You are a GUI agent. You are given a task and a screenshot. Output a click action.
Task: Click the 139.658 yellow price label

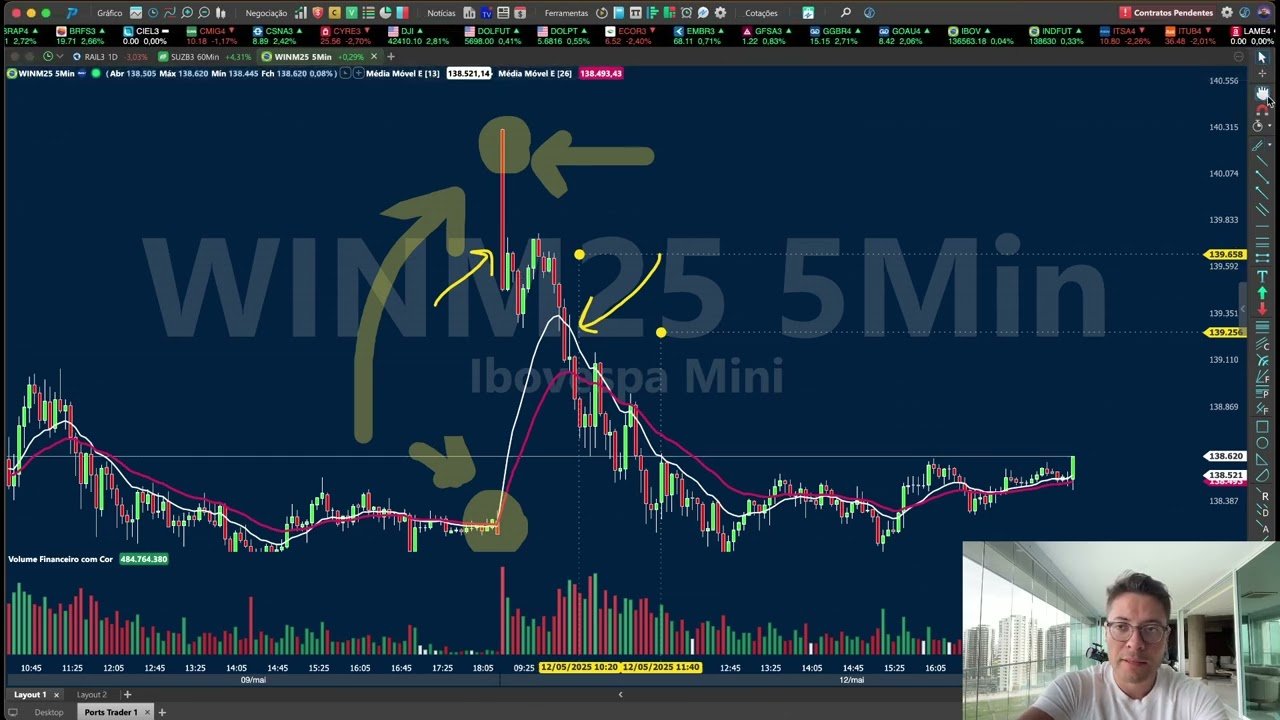(x=1226, y=254)
